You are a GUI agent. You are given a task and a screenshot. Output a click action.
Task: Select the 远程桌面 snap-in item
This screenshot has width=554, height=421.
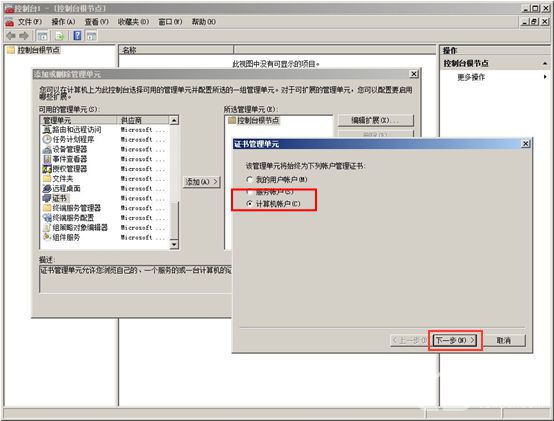point(66,188)
